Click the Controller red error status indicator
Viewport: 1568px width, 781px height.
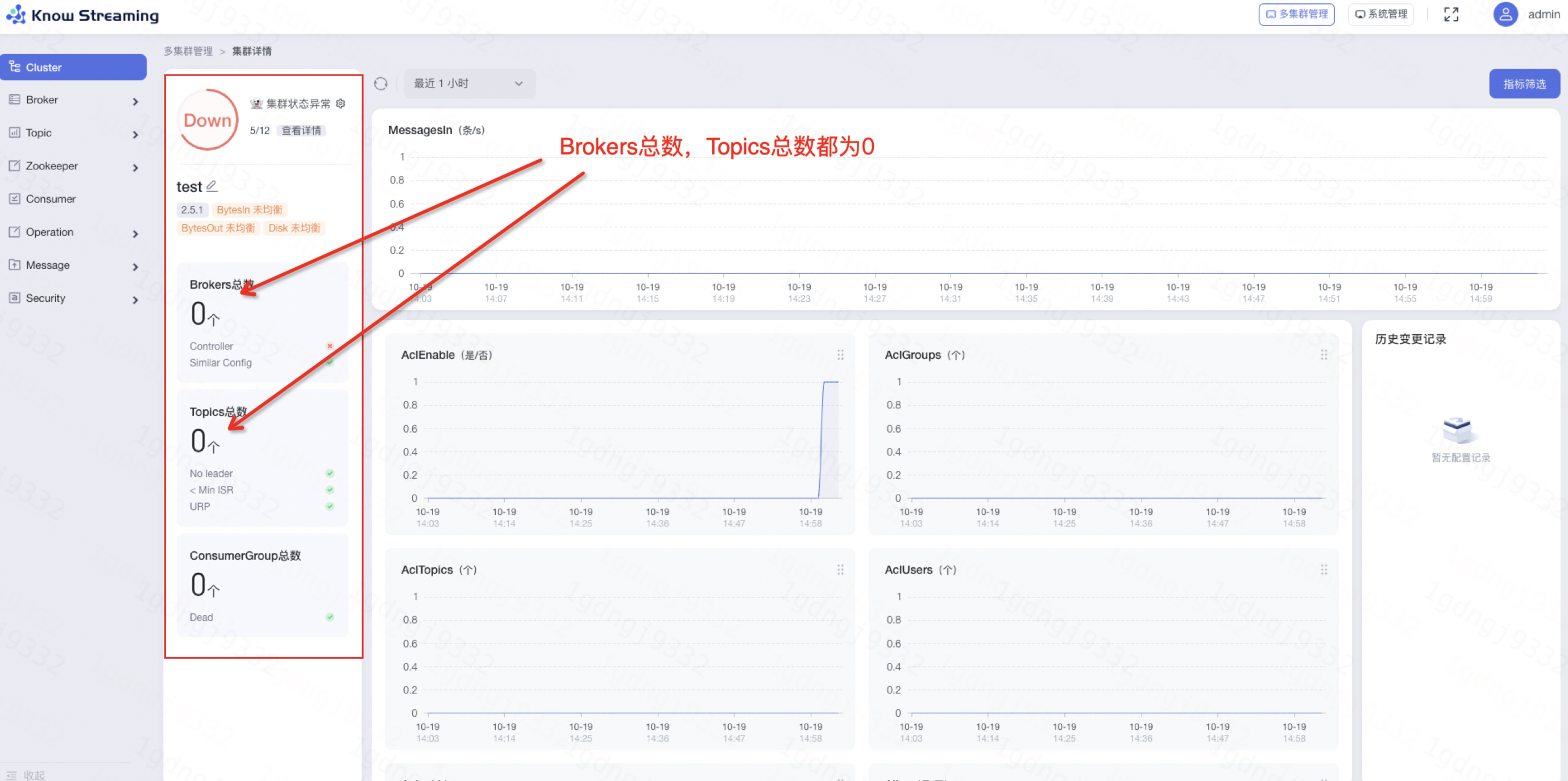330,346
